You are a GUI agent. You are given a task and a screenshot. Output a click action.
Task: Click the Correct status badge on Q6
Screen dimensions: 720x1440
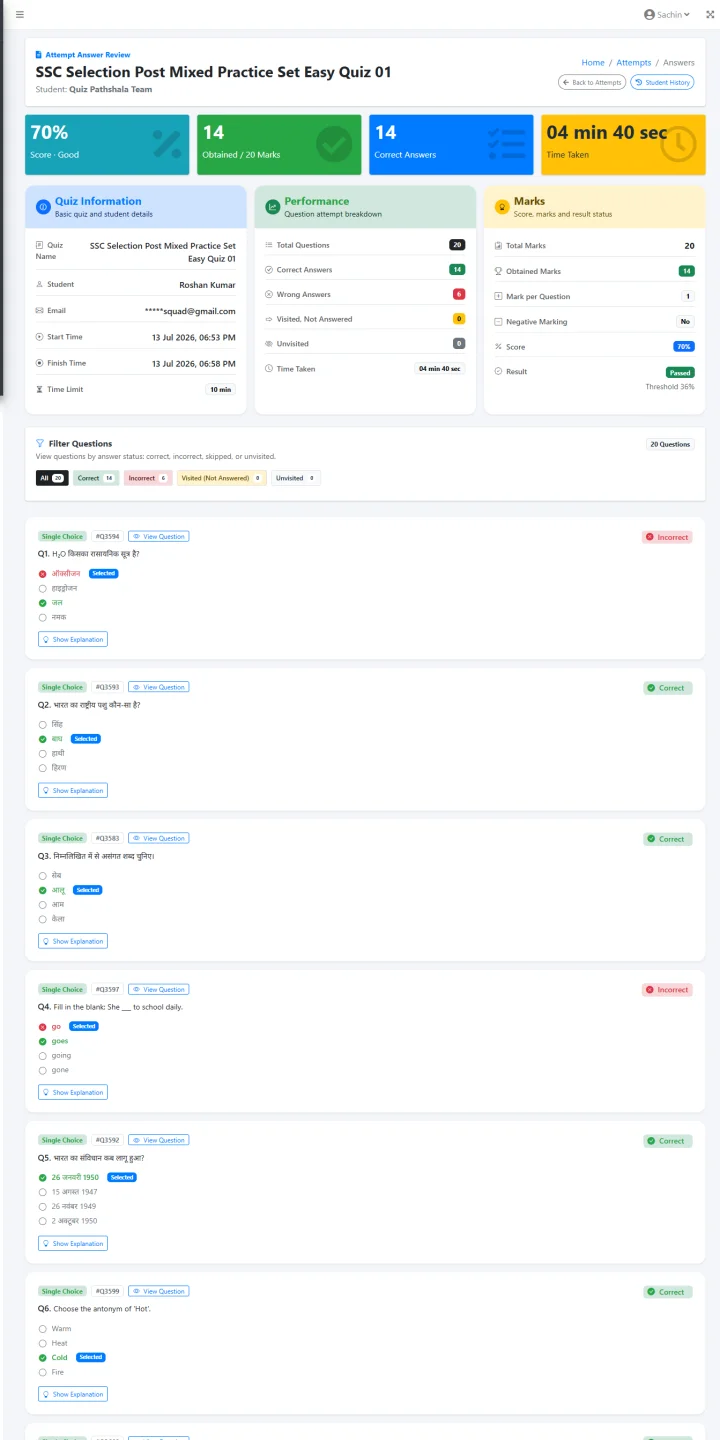tap(668, 1292)
